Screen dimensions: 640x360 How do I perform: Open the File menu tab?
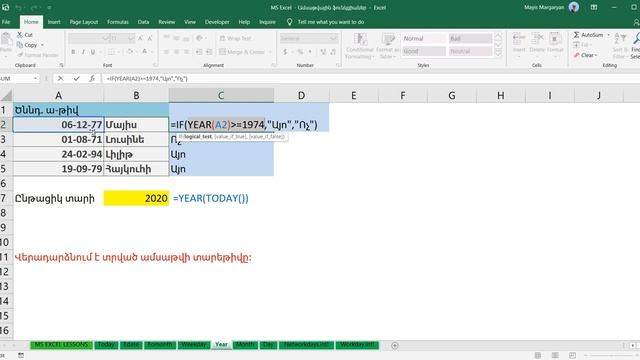click(x=6, y=22)
